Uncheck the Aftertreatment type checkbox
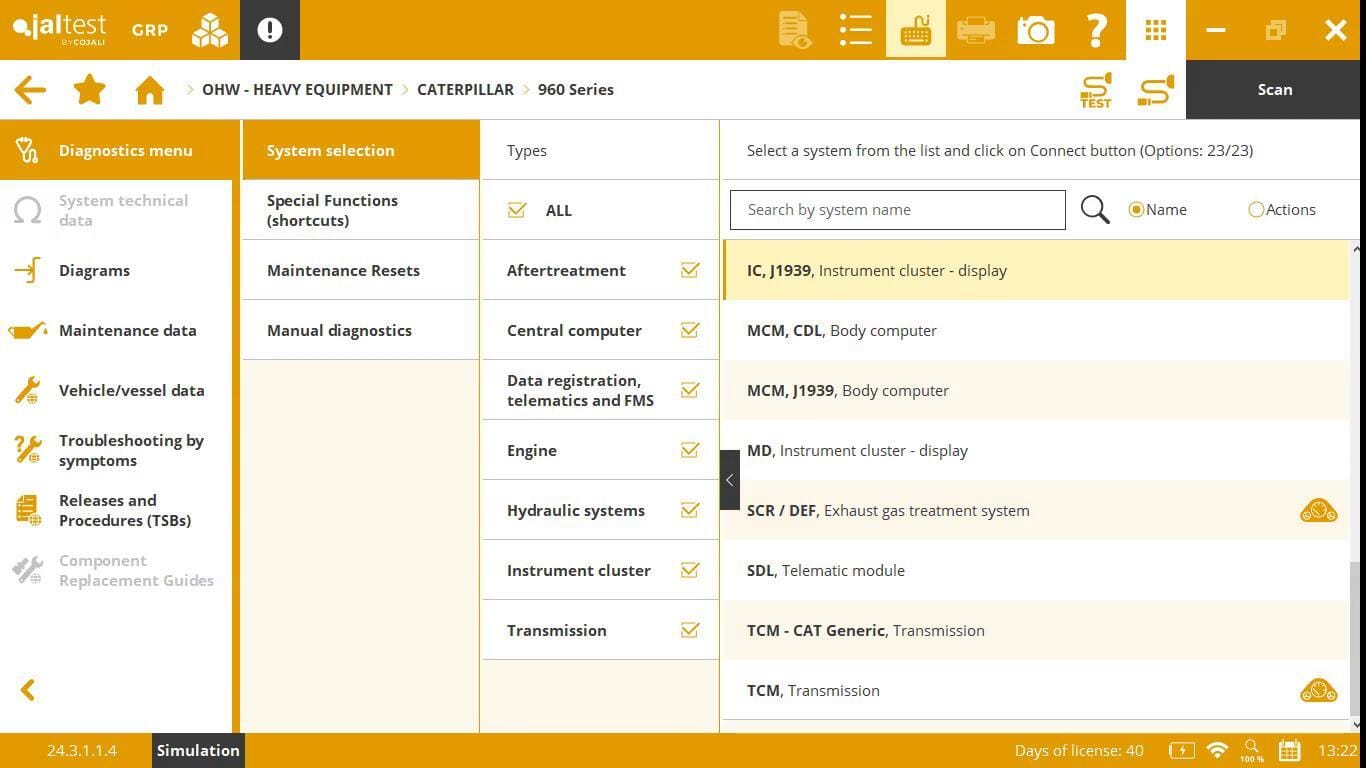Viewport: 1366px width, 768px height. [689, 270]
